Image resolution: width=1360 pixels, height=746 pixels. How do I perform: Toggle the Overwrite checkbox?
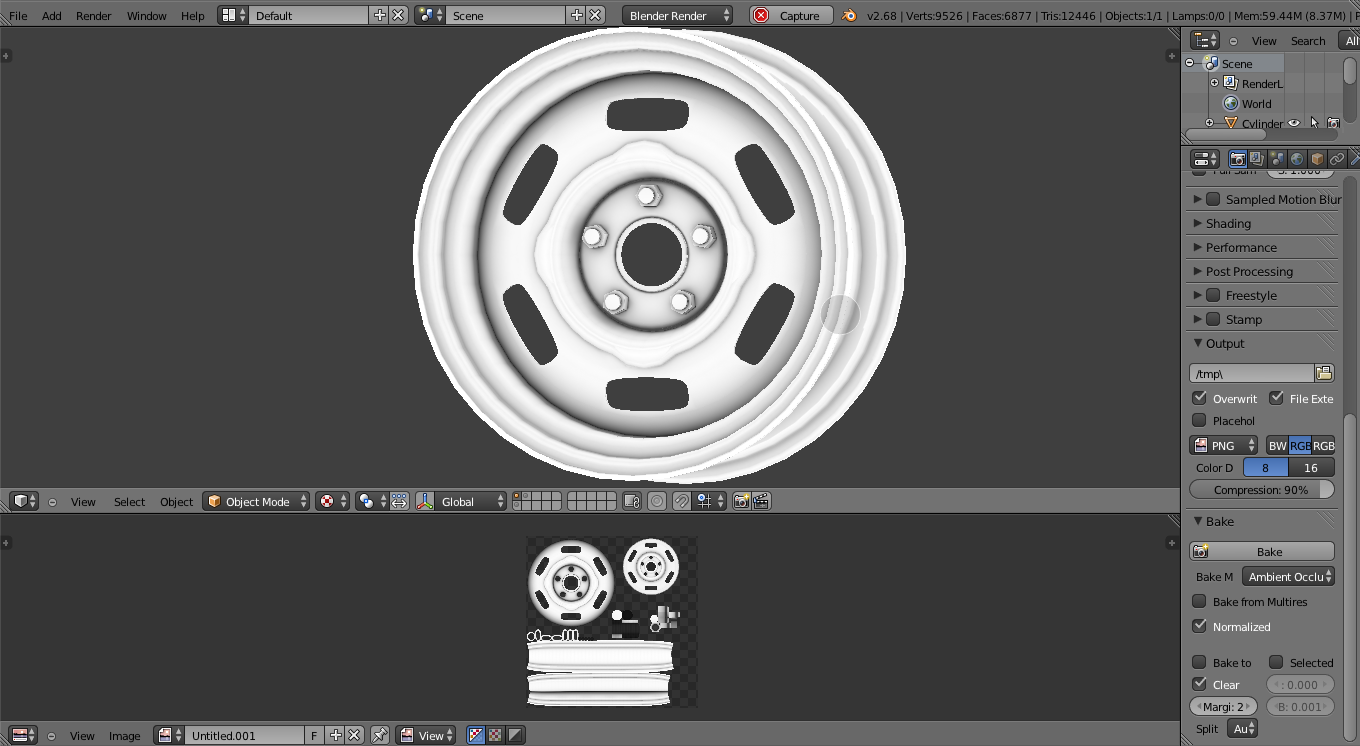(1199, 398)
